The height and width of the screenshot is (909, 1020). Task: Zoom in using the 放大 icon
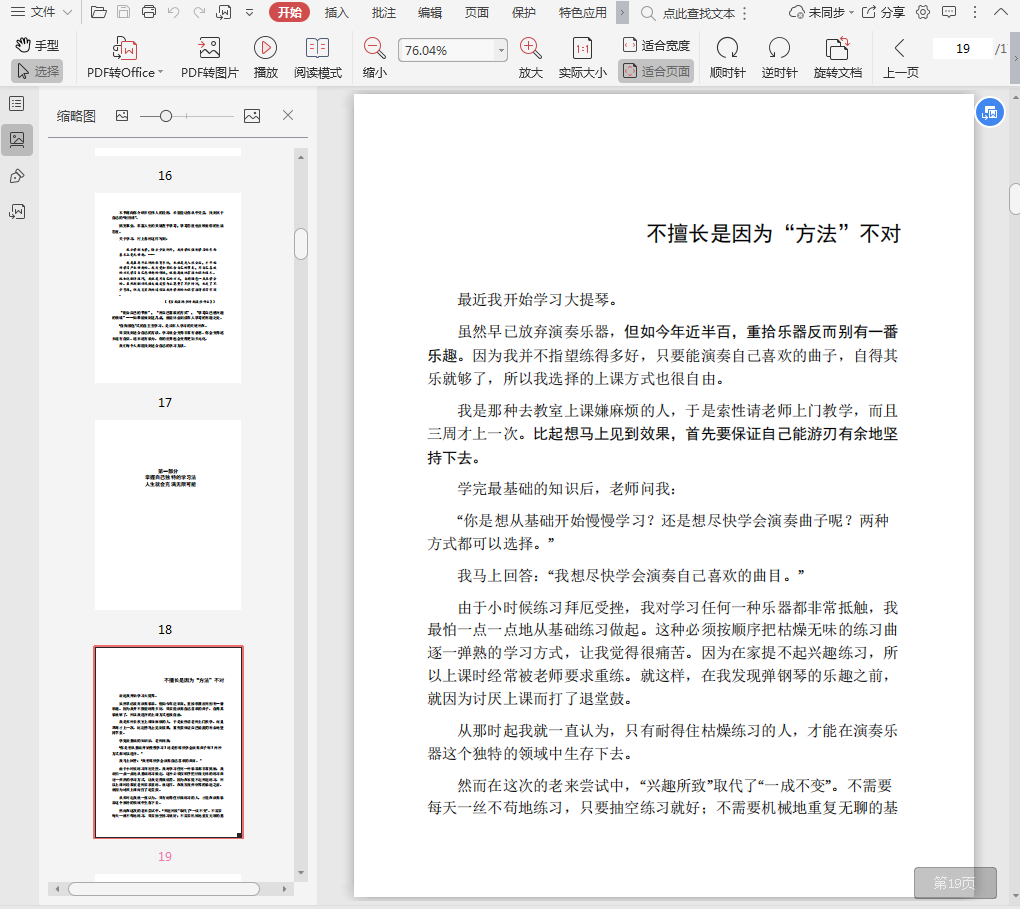531,48
